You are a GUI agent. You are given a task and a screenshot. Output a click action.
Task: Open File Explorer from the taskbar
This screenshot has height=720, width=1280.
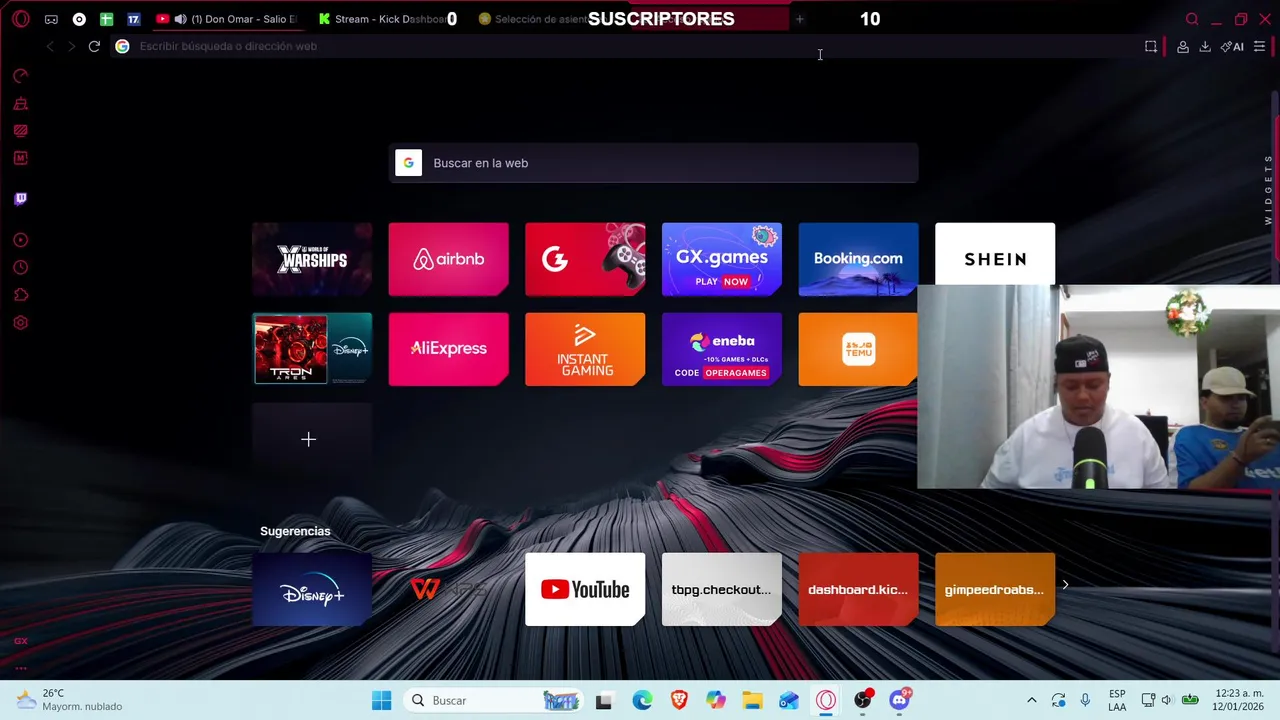click(x=752, y=700)
